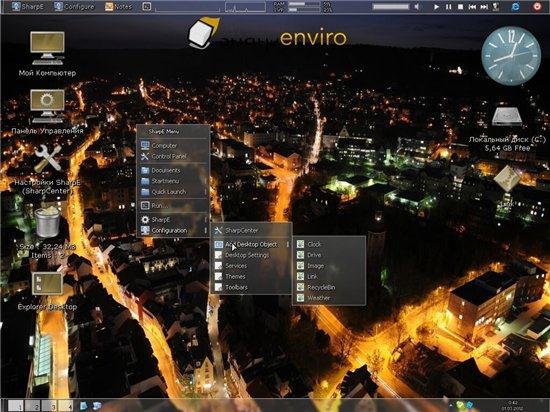Switch to virtual desktop 4

click(66, 406)
